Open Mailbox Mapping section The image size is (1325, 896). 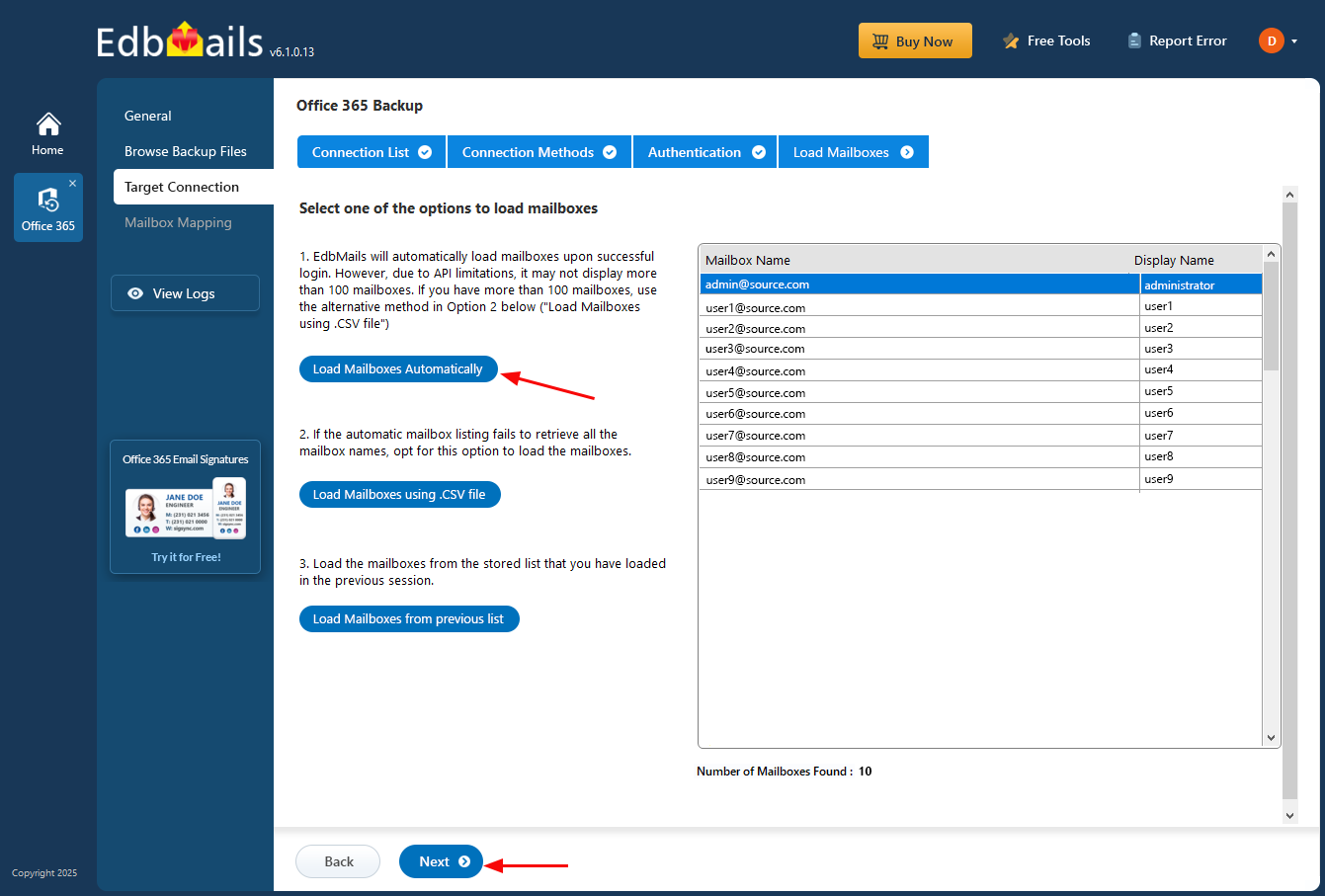click(x=178, y=222)
